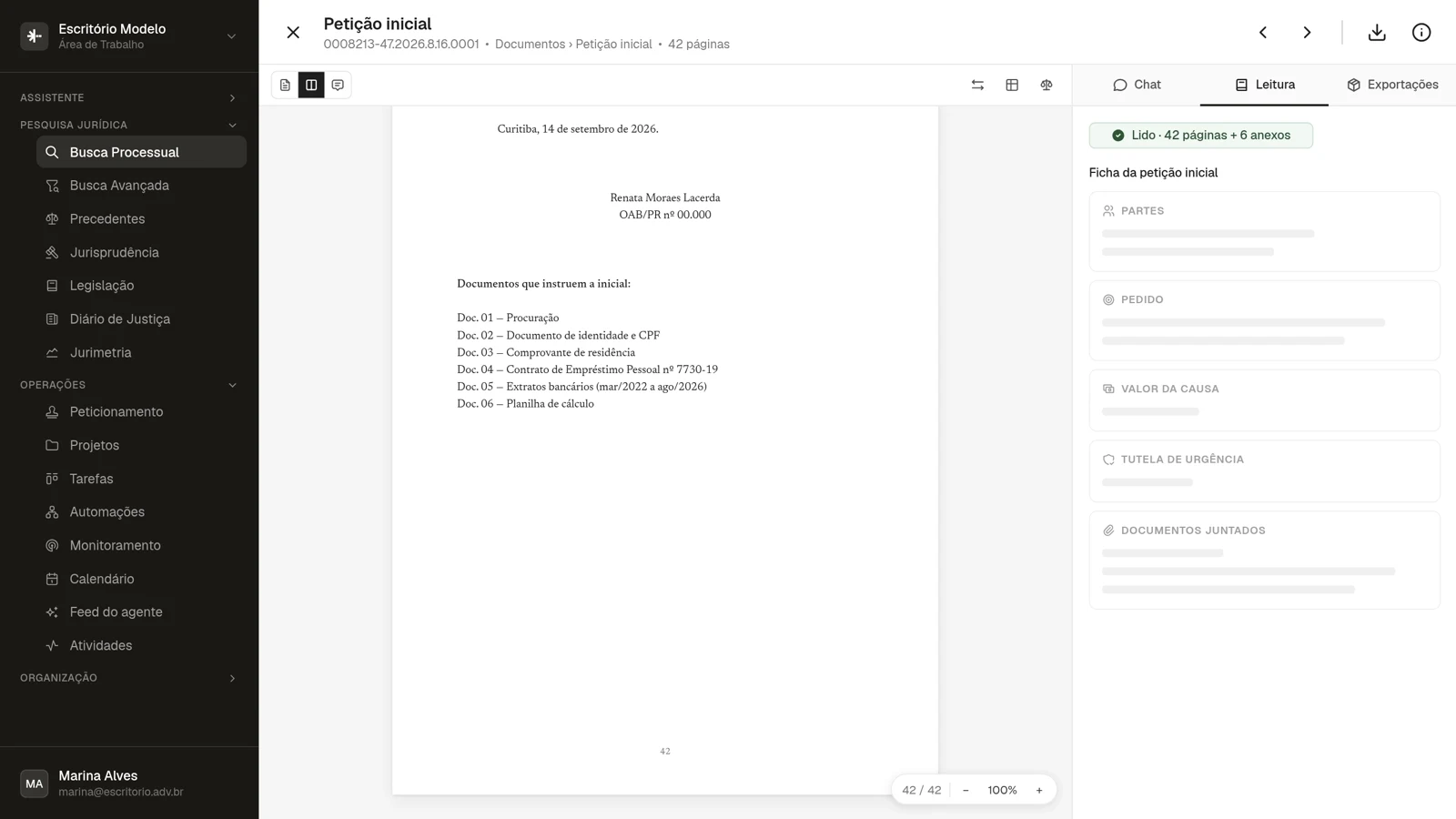Image resolution: width=1456 pixels, height=819 pixels.
Task: Open Jurisprudência search
Action: pos(141,252)
